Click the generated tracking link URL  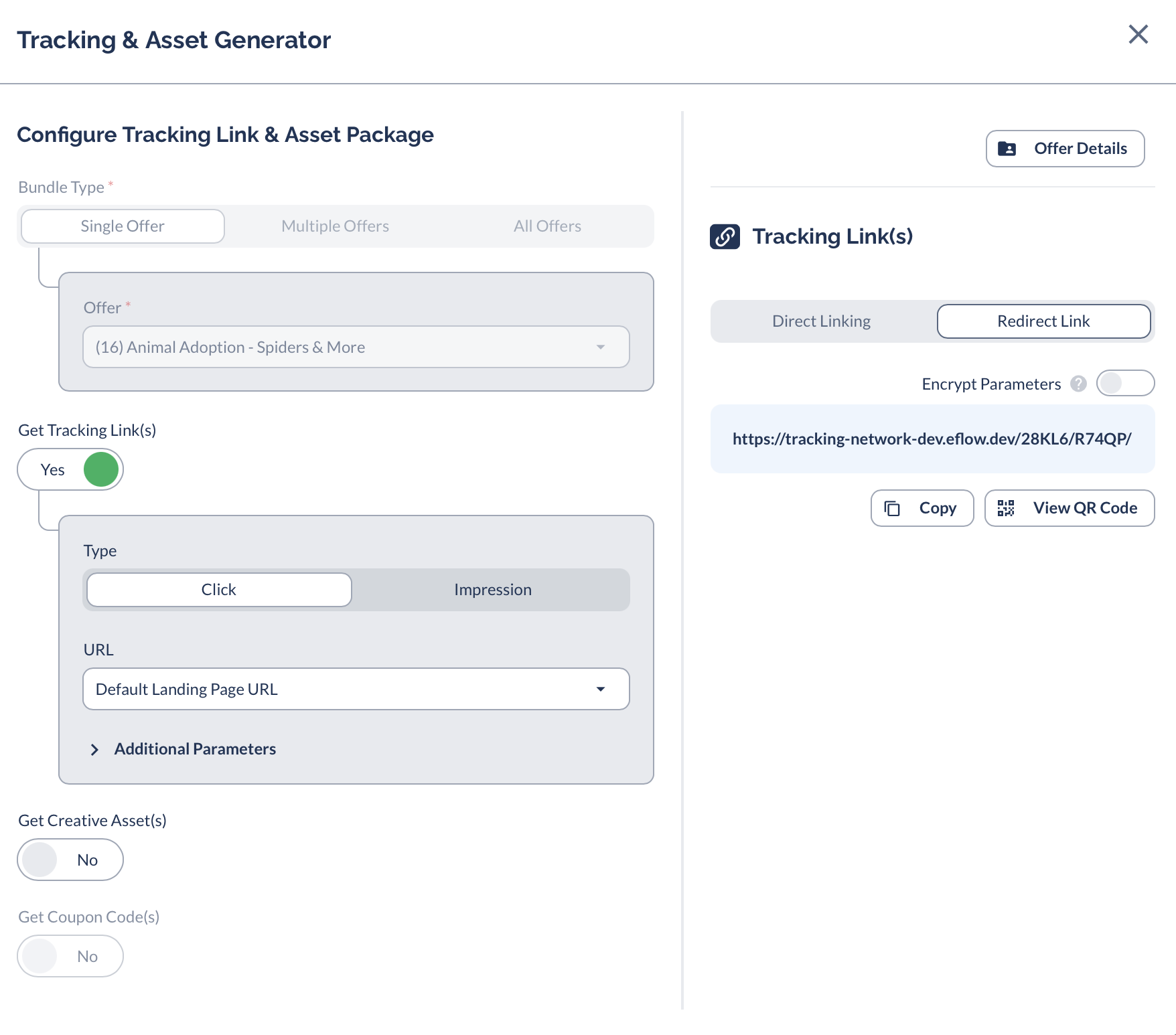pos(932,439)
